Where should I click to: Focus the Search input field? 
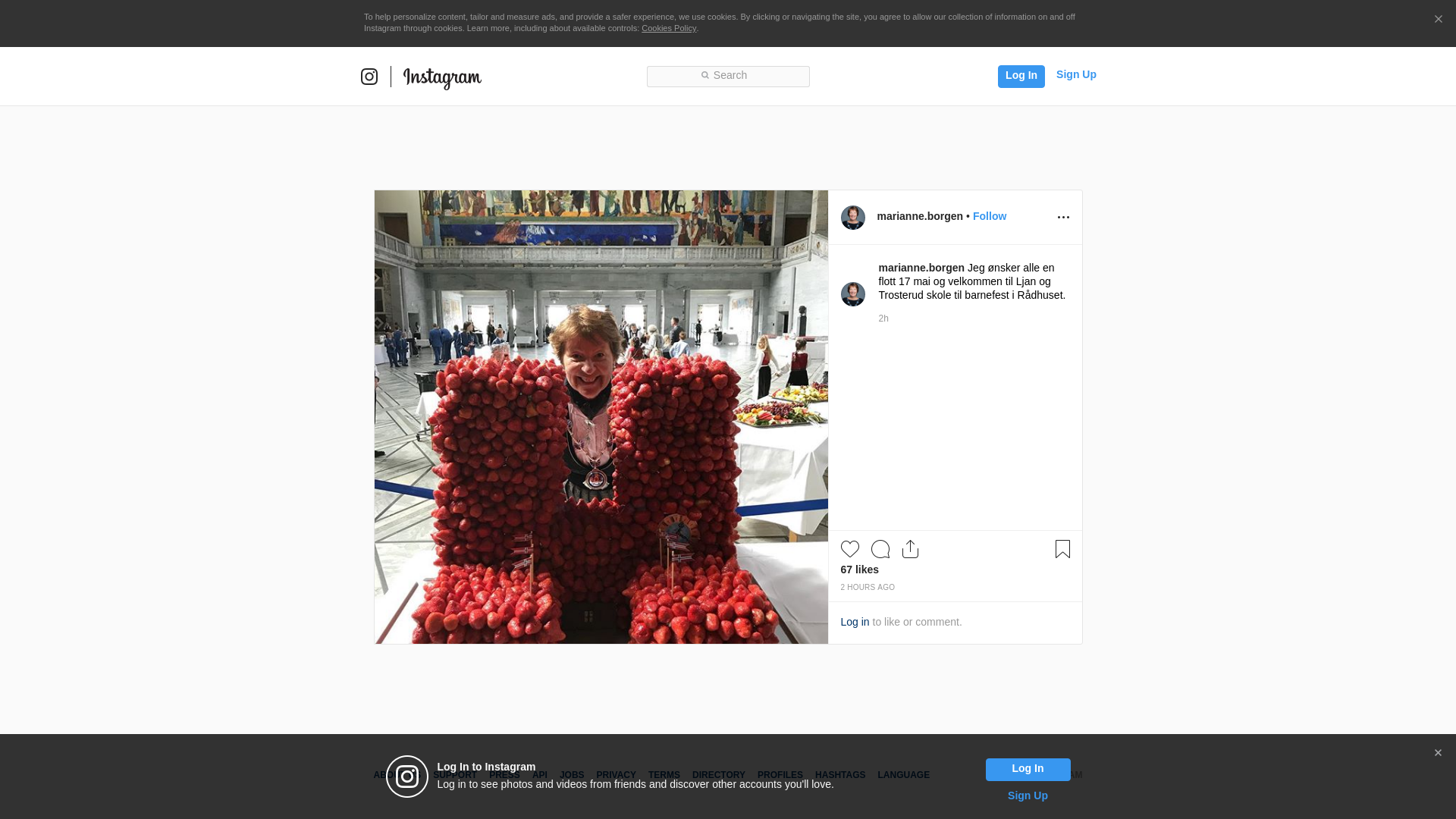point(728,77)
